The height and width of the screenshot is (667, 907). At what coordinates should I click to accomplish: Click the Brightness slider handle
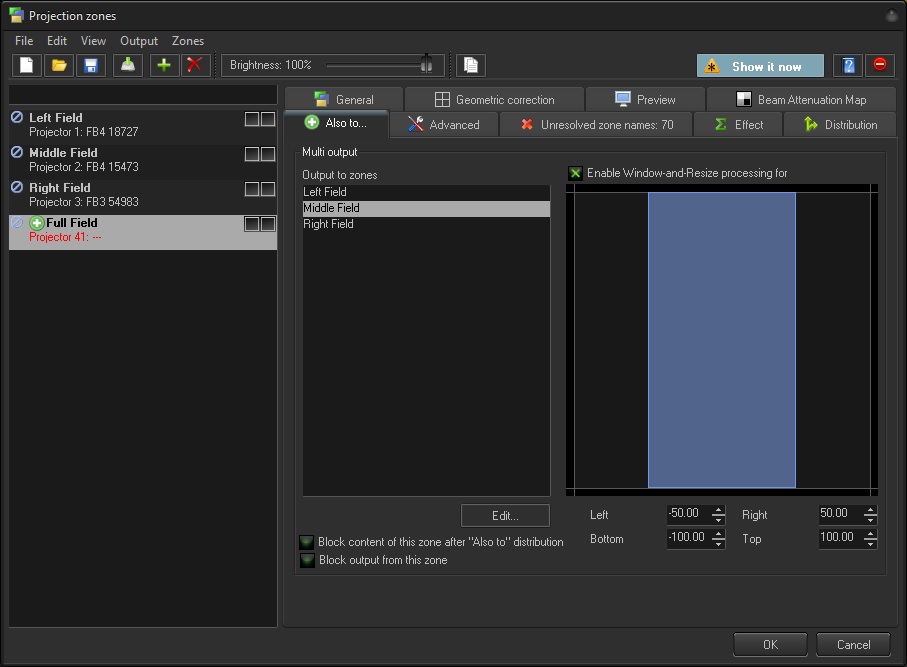click(x=427, y=65)
